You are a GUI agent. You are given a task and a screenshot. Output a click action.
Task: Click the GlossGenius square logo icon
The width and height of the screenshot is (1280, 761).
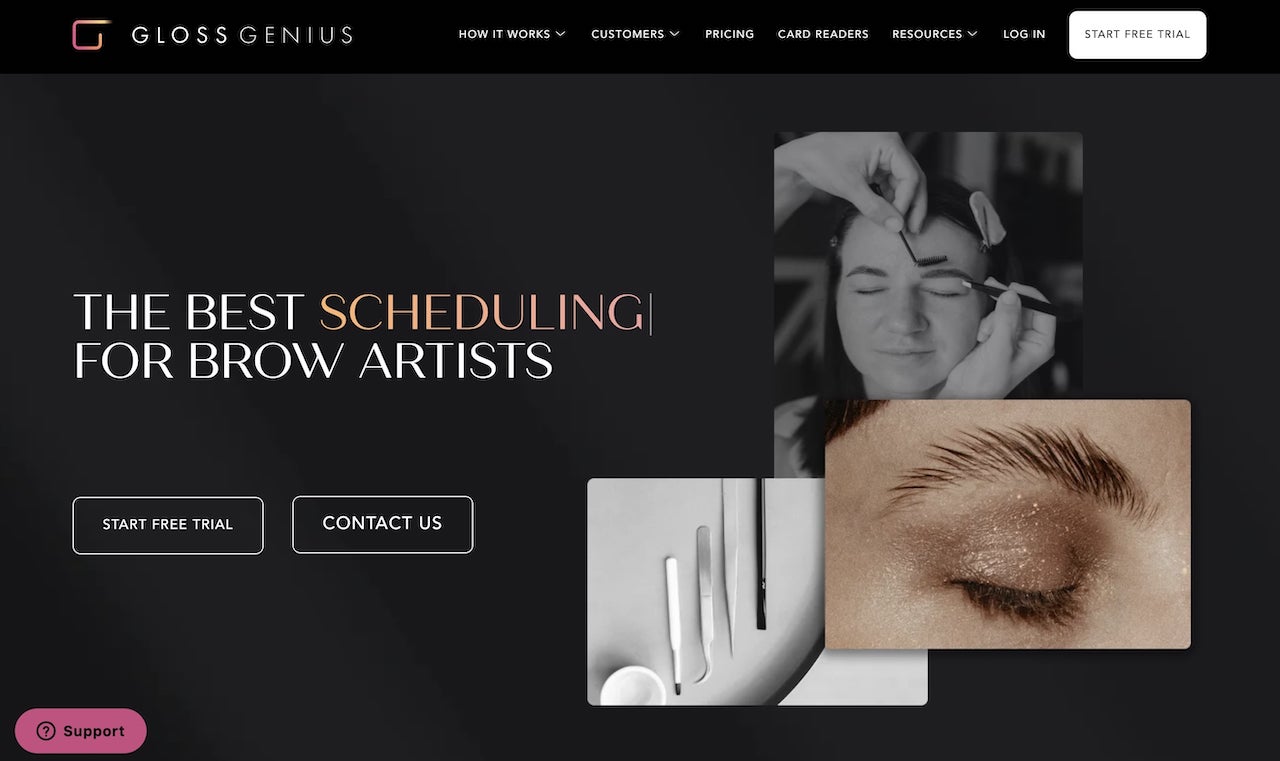tap(90, 35)
